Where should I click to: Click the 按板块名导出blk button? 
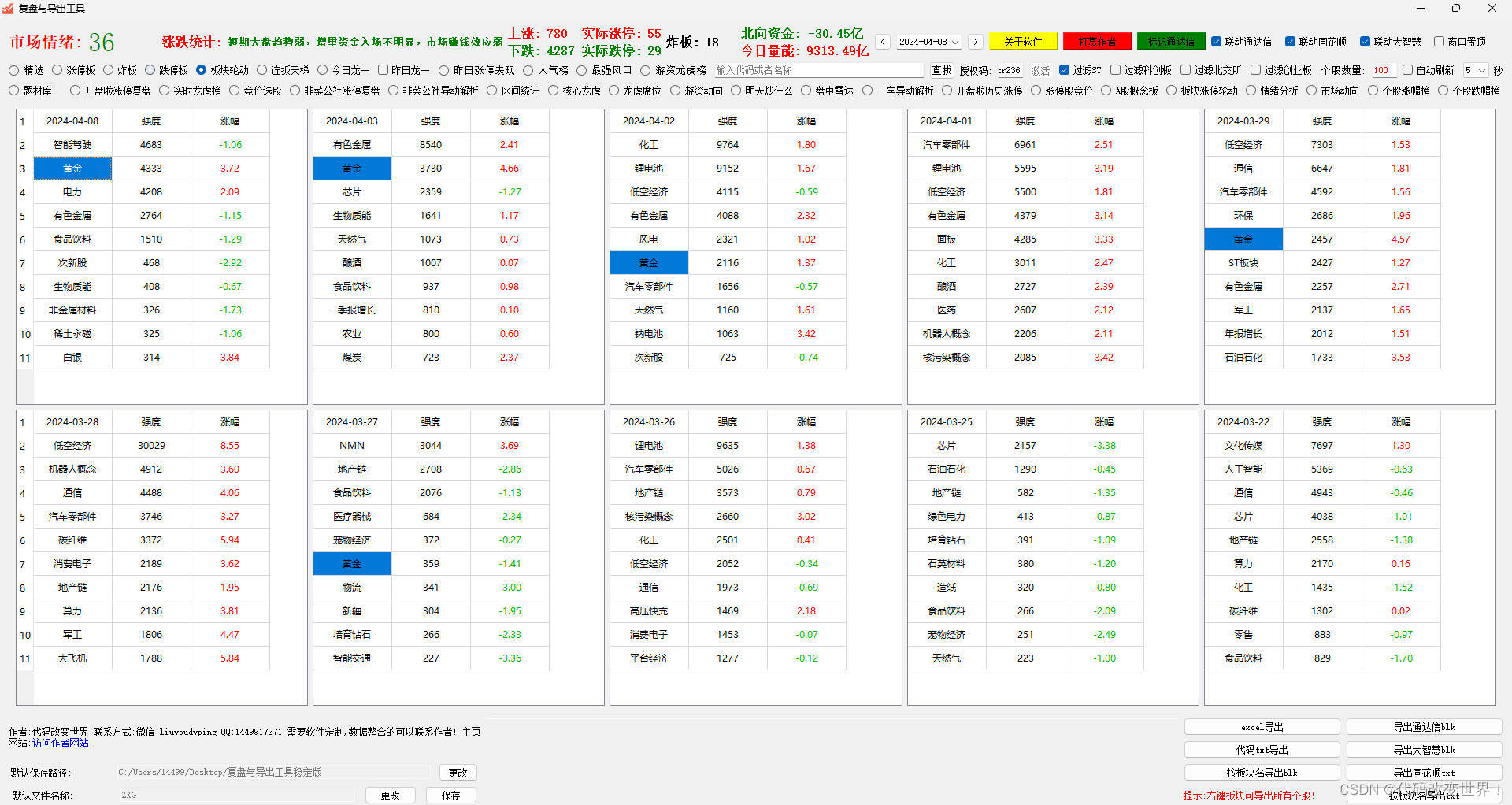pyautogui.click(x=1262, y=773)
